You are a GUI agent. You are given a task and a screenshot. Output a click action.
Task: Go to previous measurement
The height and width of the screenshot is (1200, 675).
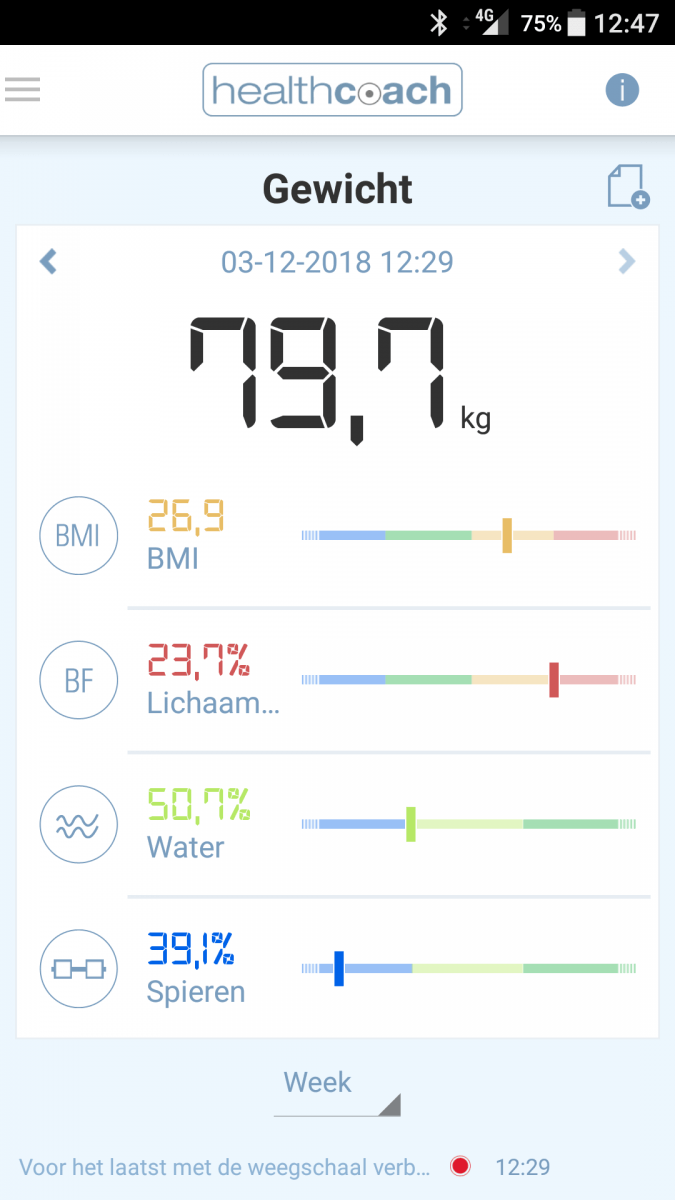coord(48,262)
